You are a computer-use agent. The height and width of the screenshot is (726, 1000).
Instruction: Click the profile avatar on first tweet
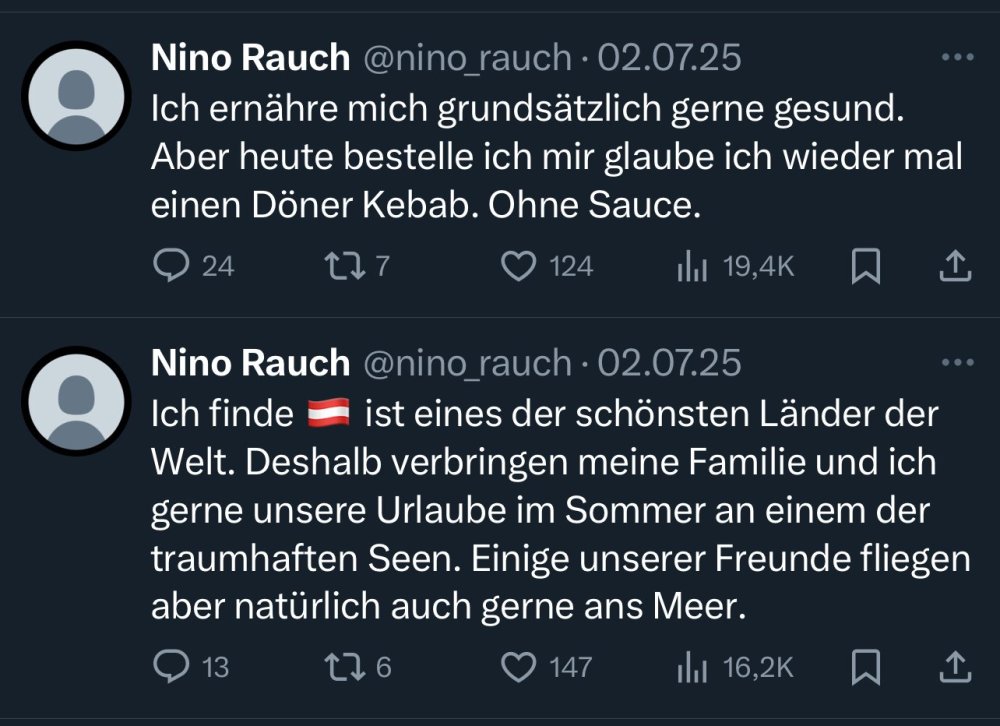coord(76,96)
